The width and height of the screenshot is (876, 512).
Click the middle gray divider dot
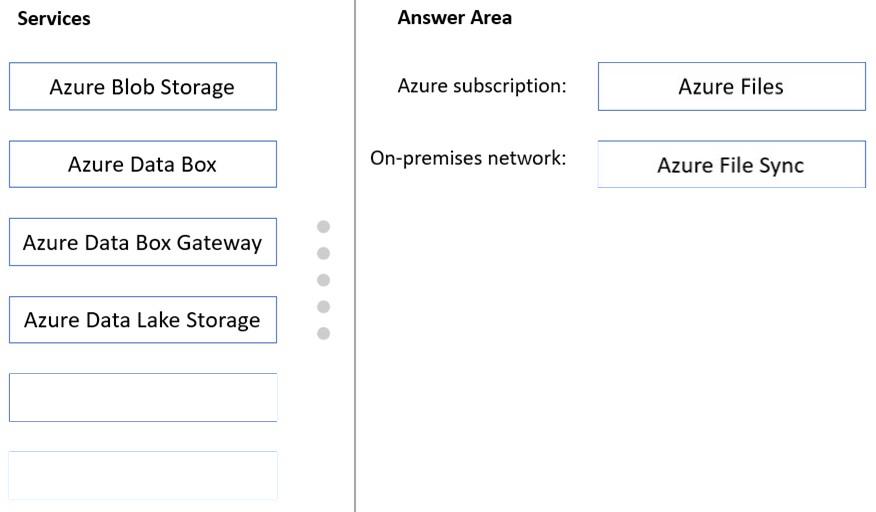pos(323,280)
